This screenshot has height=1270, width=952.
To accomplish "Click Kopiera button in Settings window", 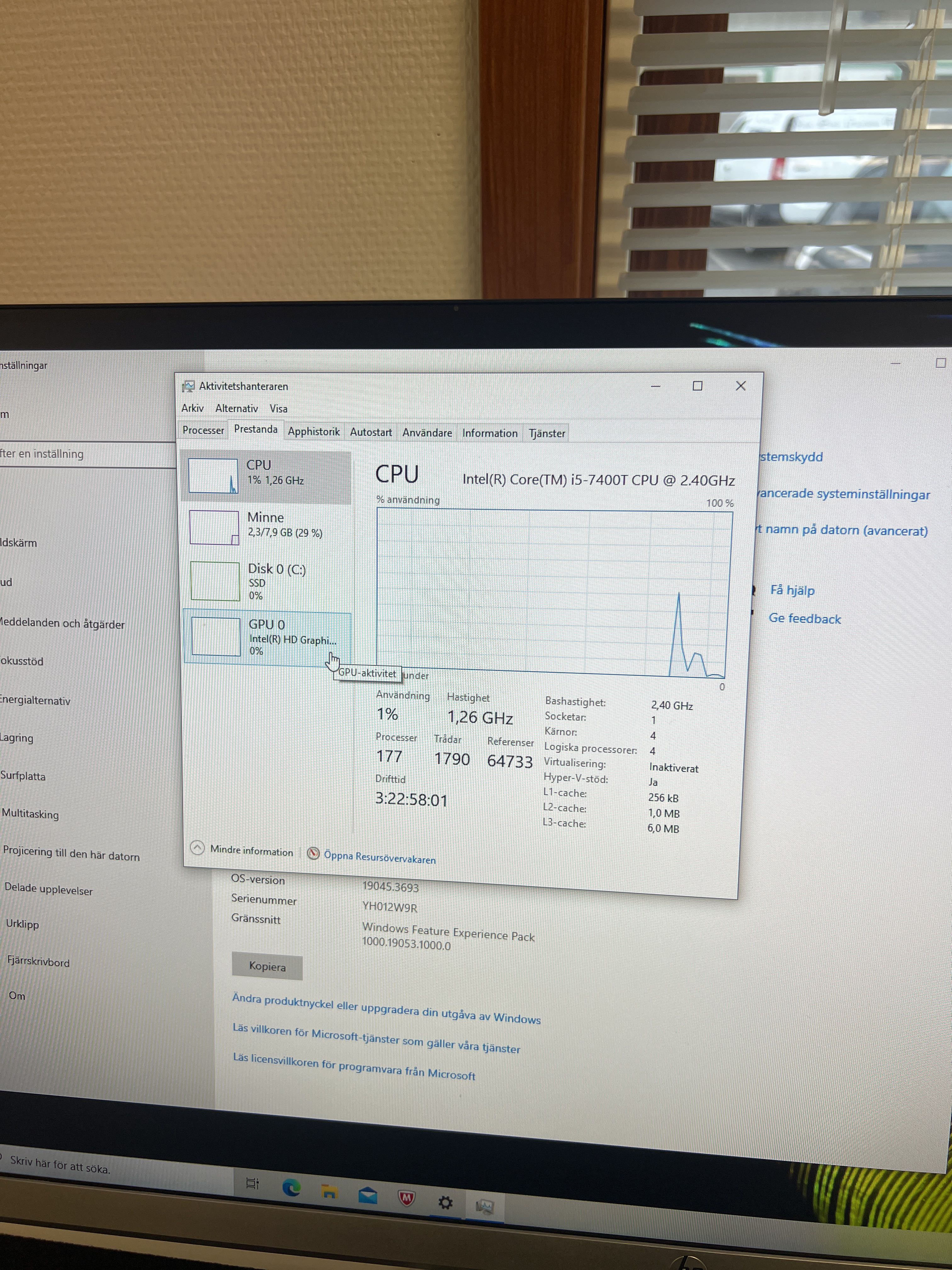I will point(267,966).
